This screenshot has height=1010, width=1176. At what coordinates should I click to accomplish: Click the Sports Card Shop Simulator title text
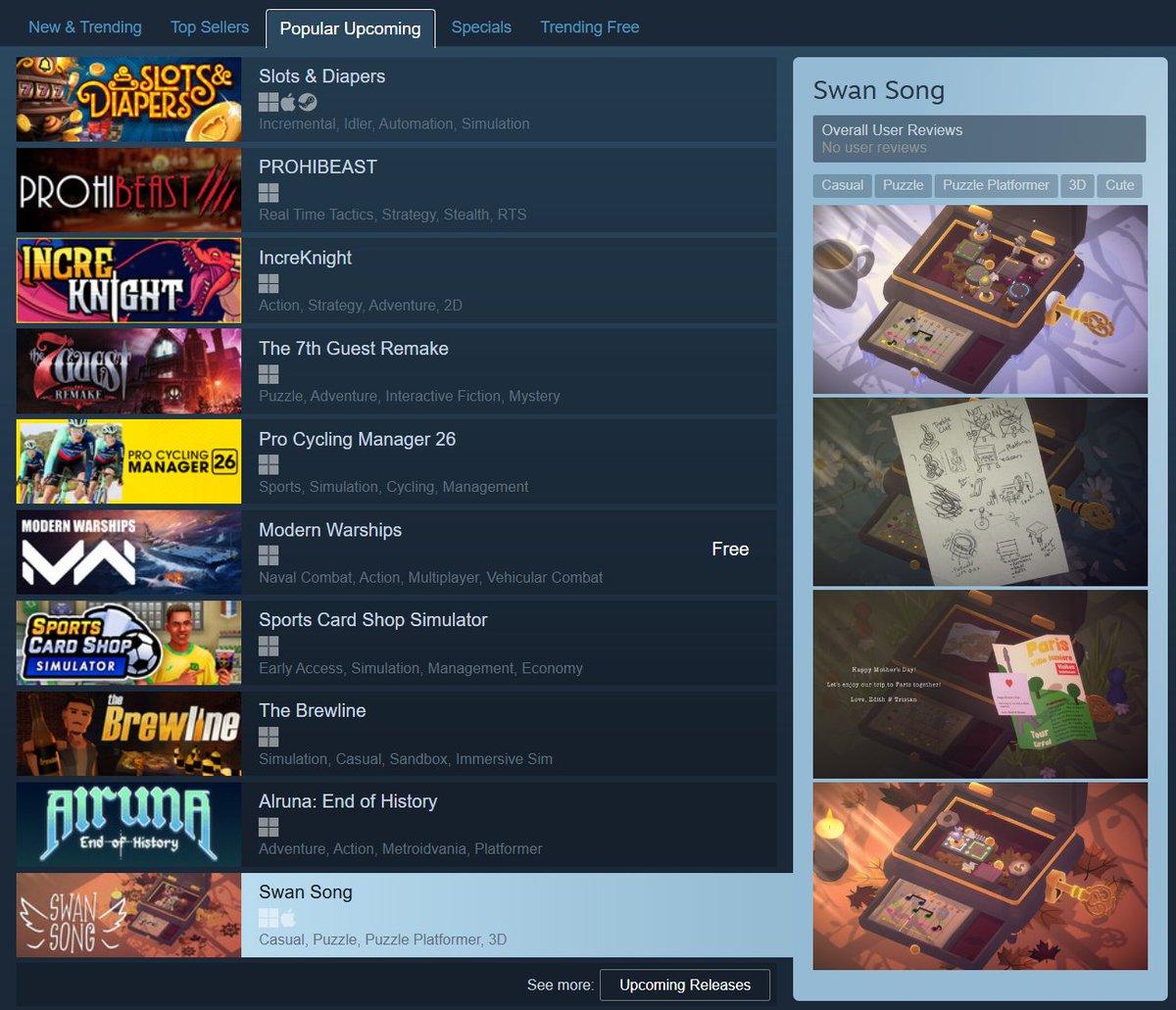point(373,620)
